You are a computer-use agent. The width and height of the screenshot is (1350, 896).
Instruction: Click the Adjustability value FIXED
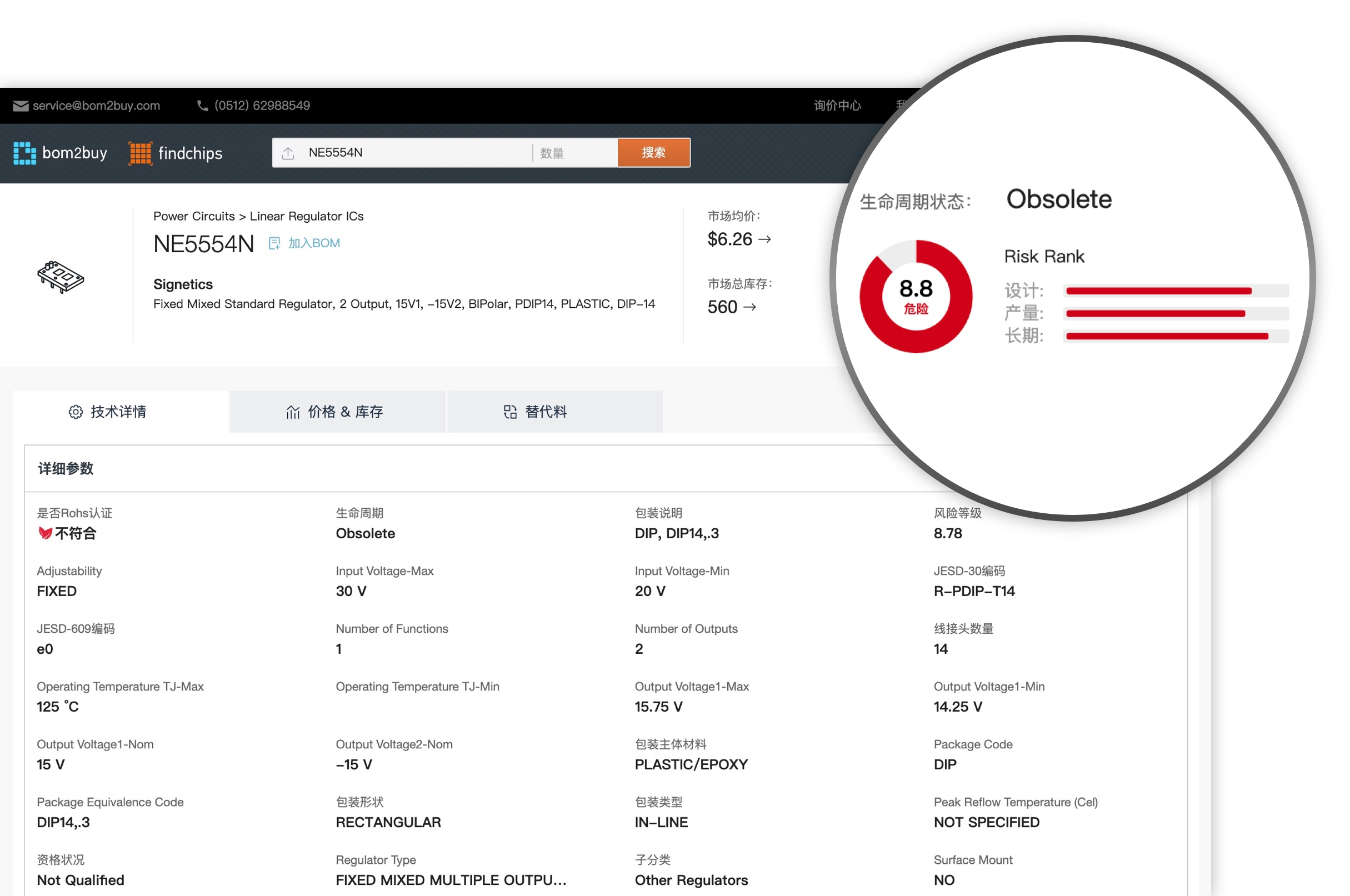(x=57, y=592)
